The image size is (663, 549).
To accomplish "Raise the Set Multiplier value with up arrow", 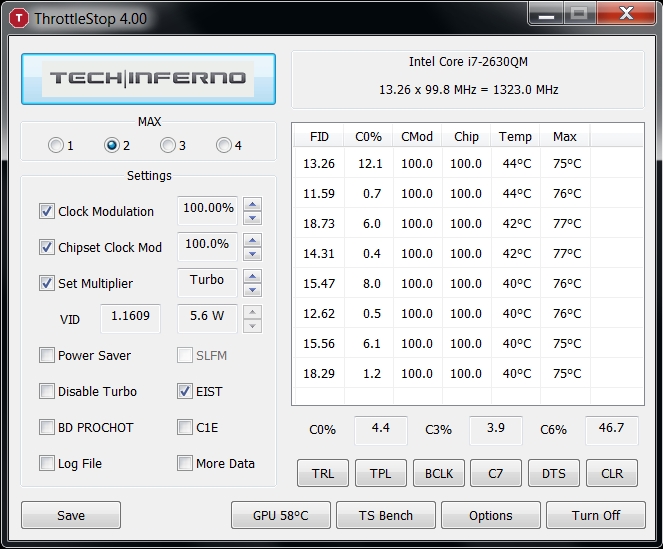I will [252, 276].
